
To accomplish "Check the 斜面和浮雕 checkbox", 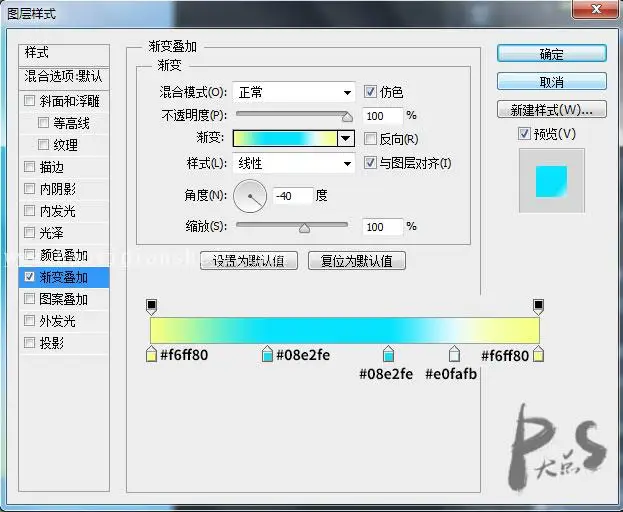I will 29,100.
